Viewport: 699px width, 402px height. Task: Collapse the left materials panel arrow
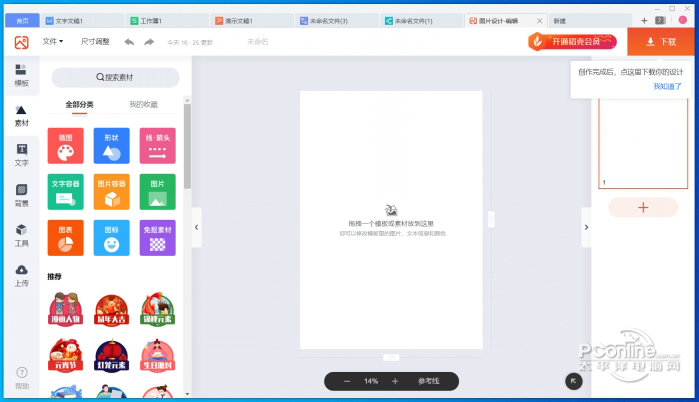tap(197, 227)
